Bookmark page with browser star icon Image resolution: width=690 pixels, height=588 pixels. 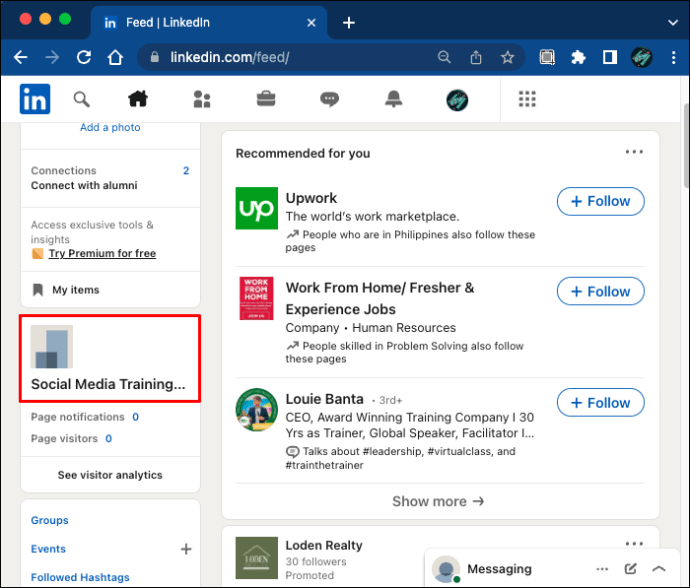pos(507,57)
